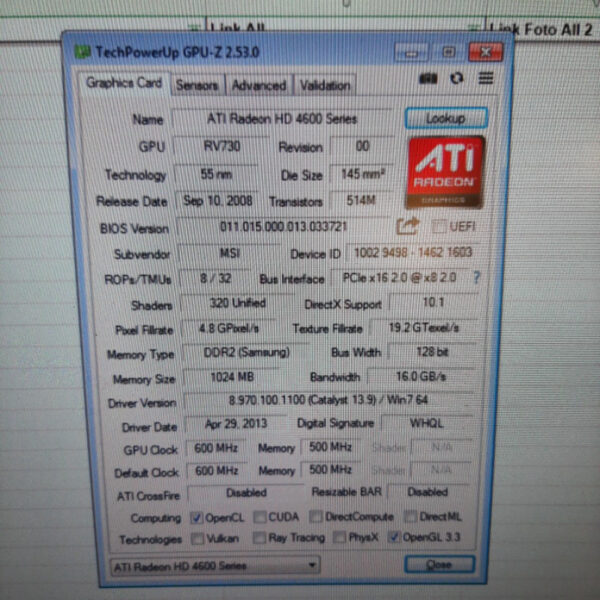Click the BIOS Version field
Image resolution: width=600 pixels, height=600 pixels.
pos(283,227)
